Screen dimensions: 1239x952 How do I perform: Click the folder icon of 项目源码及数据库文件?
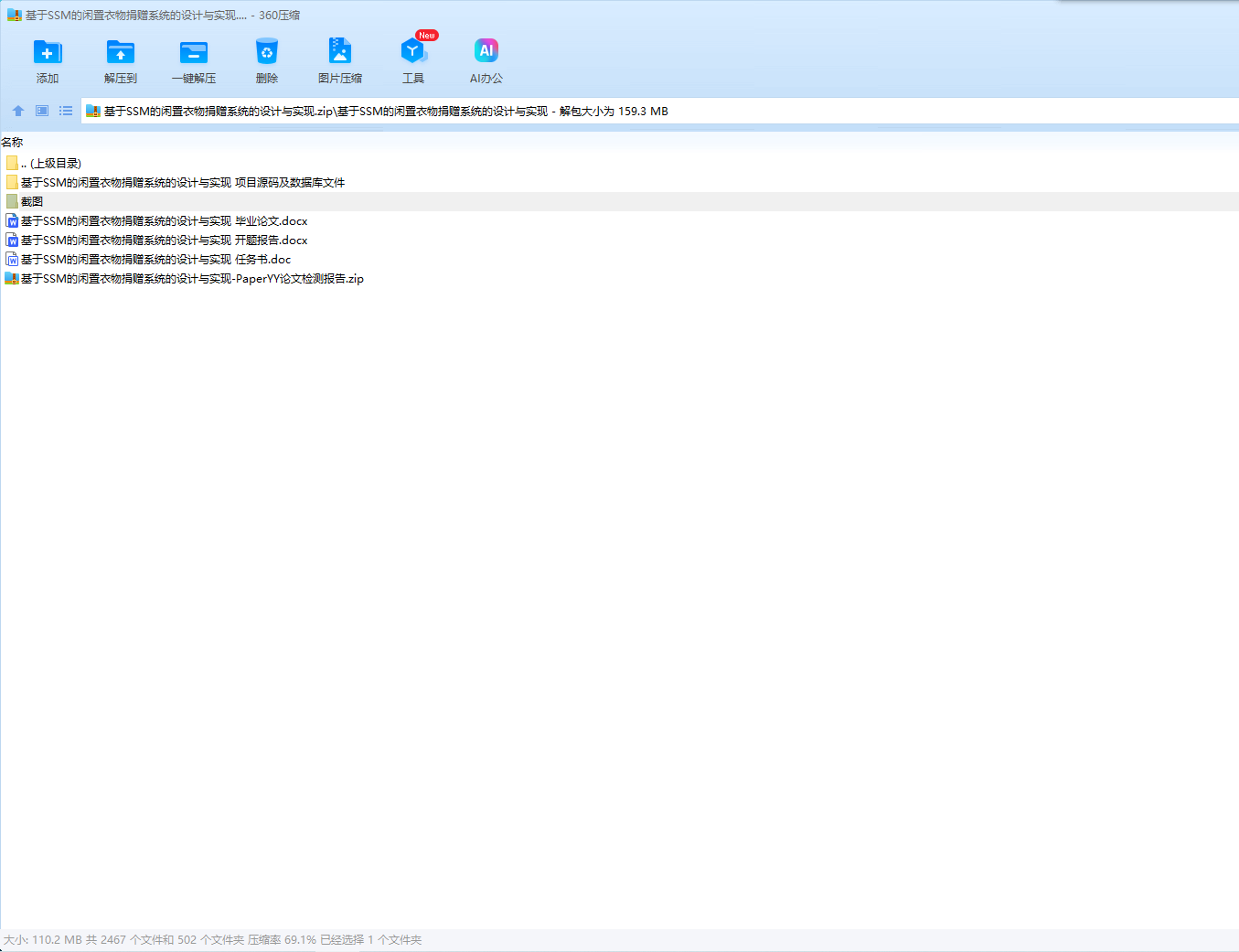pos(12,182)
